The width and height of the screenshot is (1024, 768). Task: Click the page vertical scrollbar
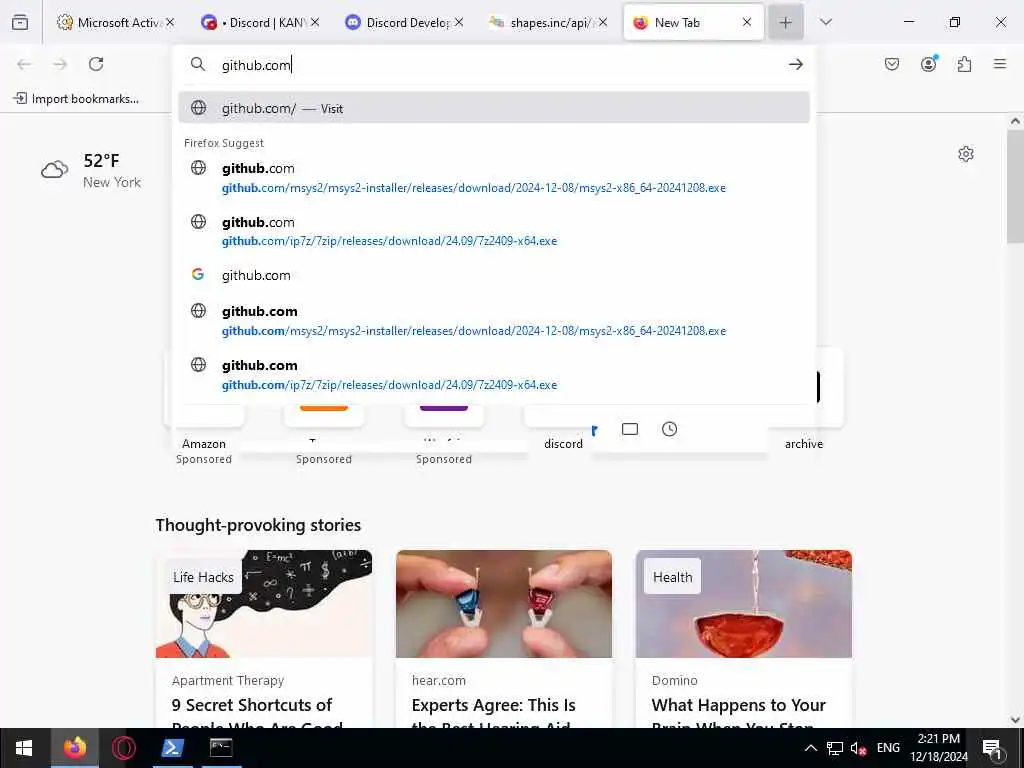1015,187
